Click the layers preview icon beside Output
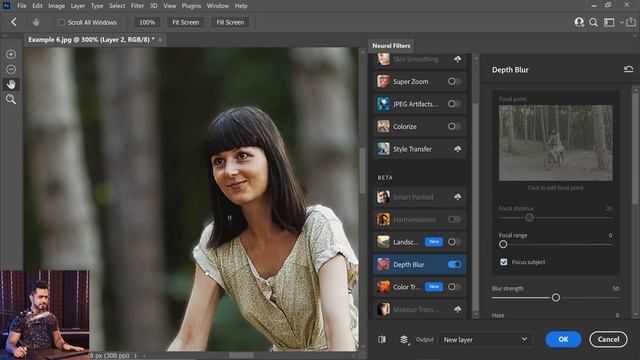The image size is (640, 360). click(x=404, y=339)
